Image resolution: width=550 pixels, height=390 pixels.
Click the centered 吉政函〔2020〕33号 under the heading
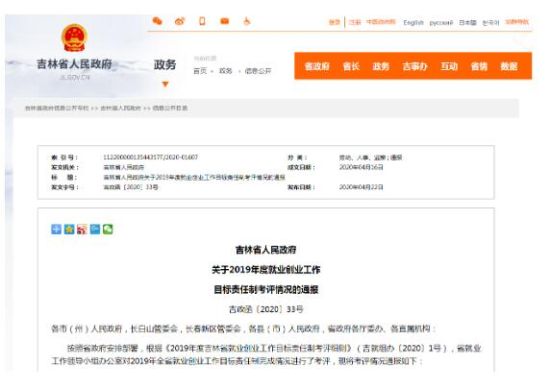point(266,309)
